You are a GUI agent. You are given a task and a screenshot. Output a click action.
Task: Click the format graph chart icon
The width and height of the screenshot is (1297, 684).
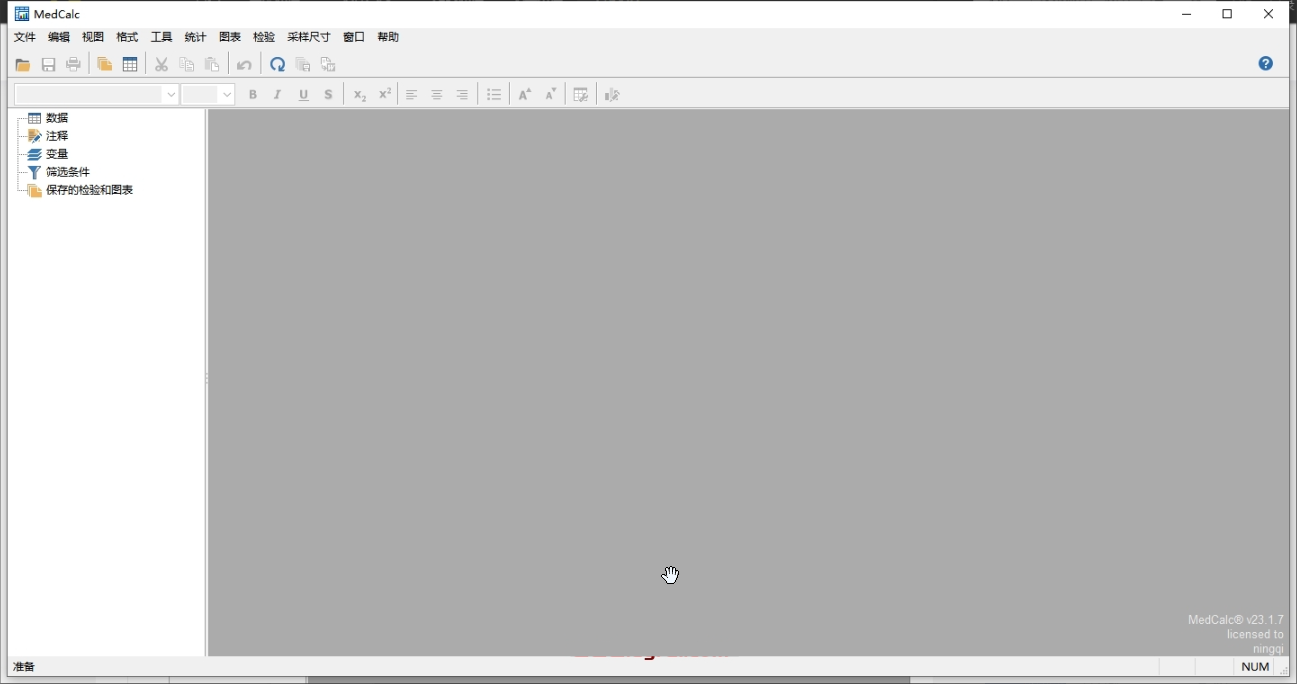(x=612, y=95)
